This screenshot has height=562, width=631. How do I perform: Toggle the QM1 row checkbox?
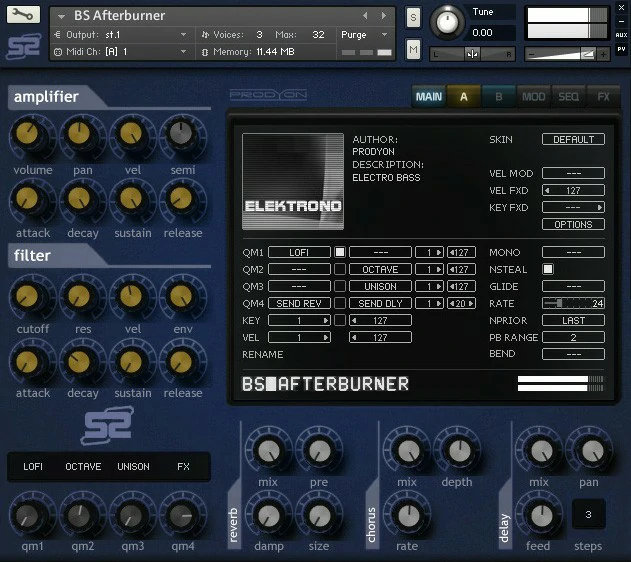tap(339, 252)
